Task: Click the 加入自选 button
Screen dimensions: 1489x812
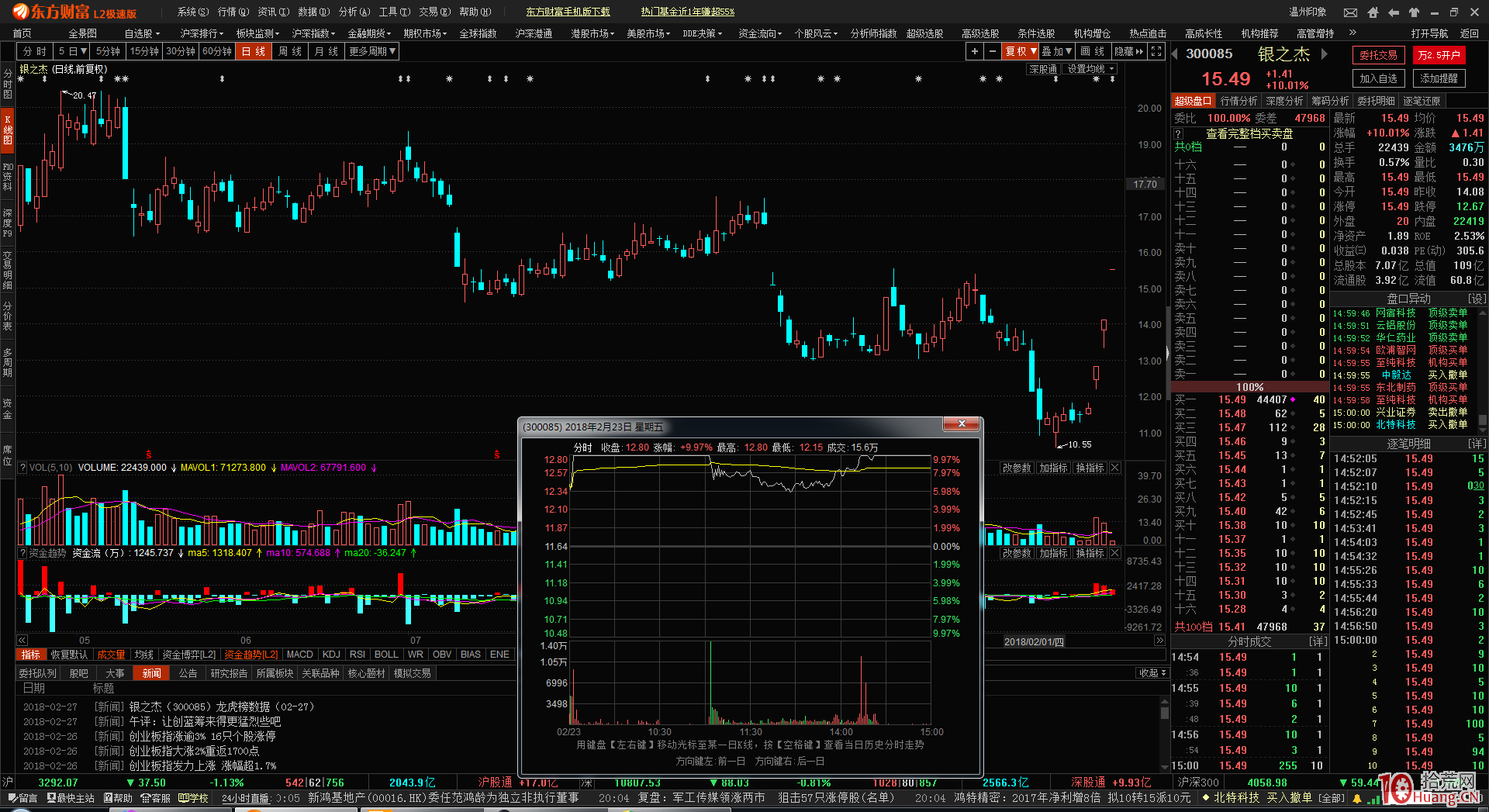Action: coord(1378,78)
